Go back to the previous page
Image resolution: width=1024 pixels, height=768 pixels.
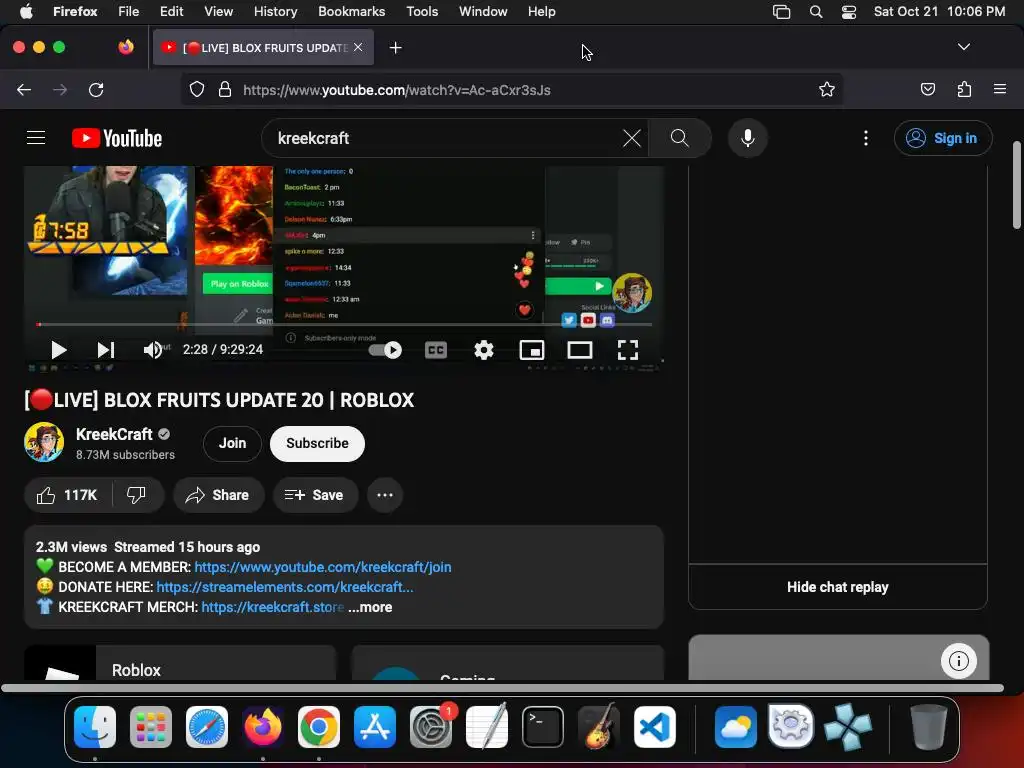pyautogui.click(x=24, y=89)
